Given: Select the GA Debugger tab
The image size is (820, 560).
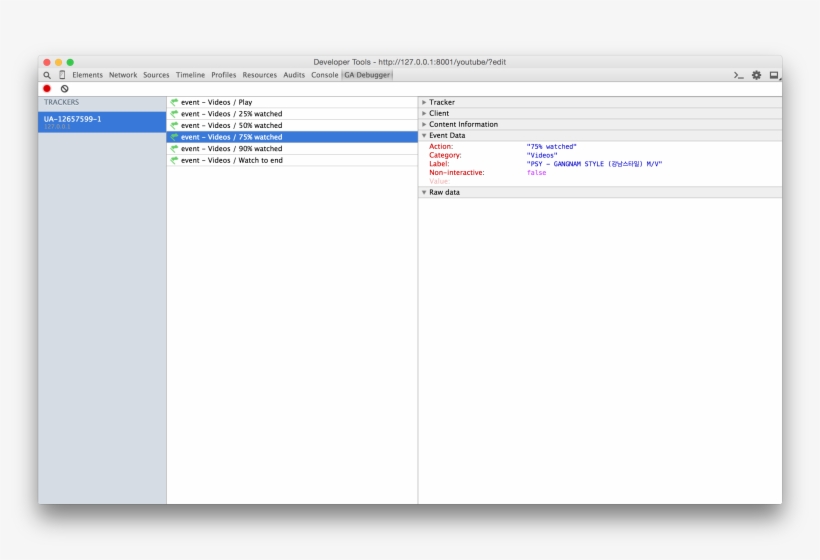Looking at the screenshot, I should (367, 75).
